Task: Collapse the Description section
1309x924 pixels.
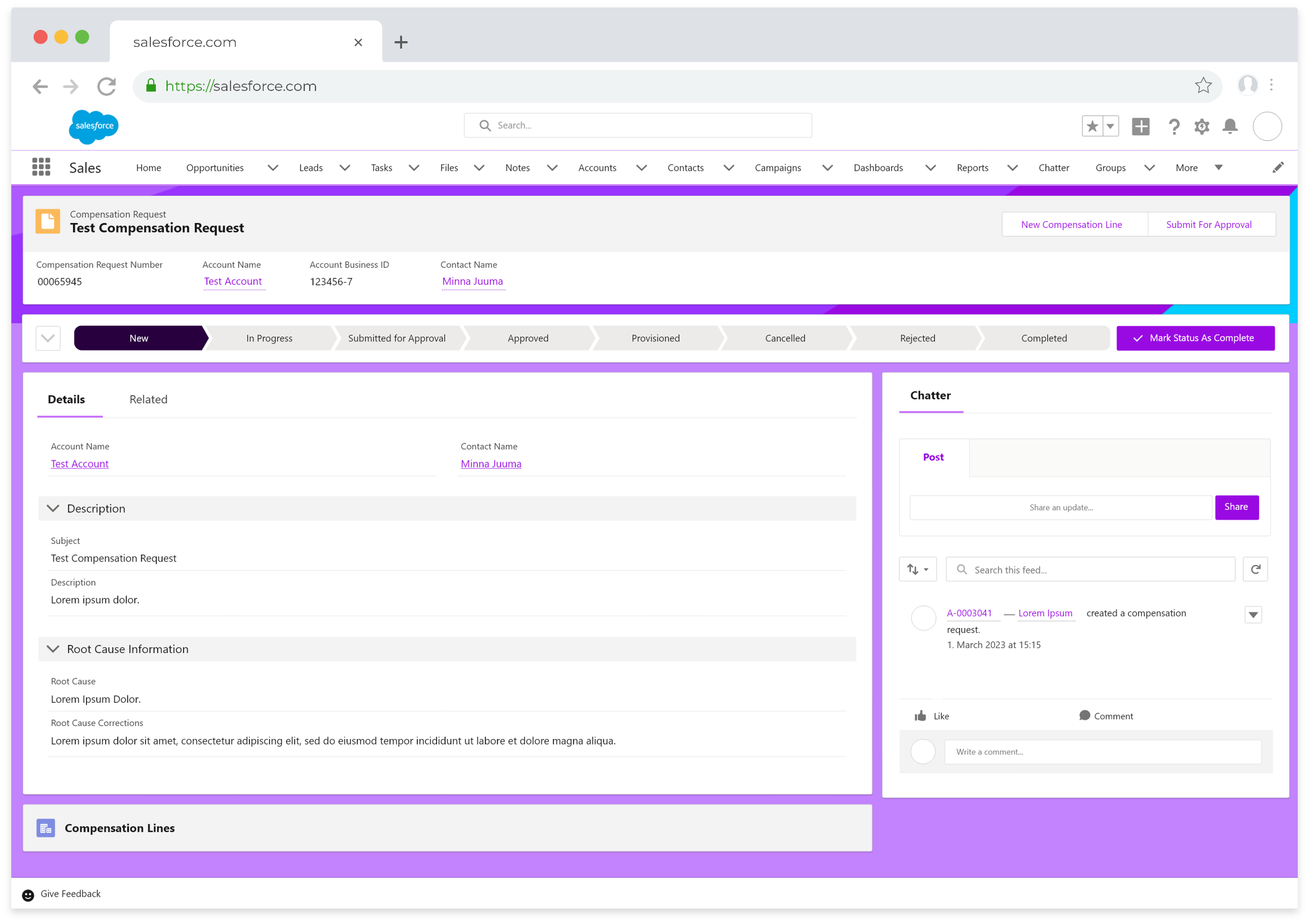Action: coord(53,508)
